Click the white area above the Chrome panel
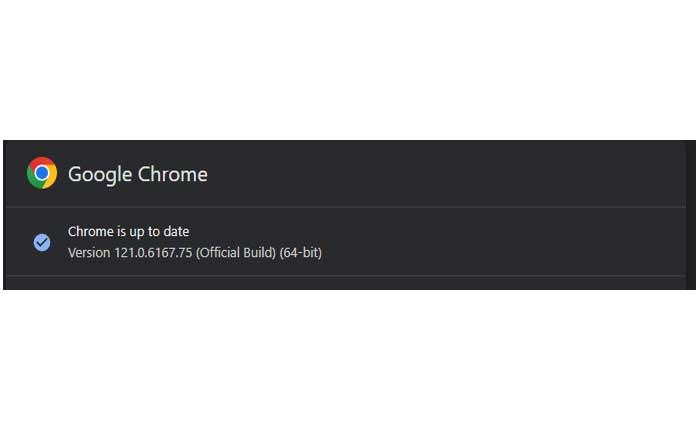Image resolution: width=700 pixels, height=430 pixels. coord(350,70)
